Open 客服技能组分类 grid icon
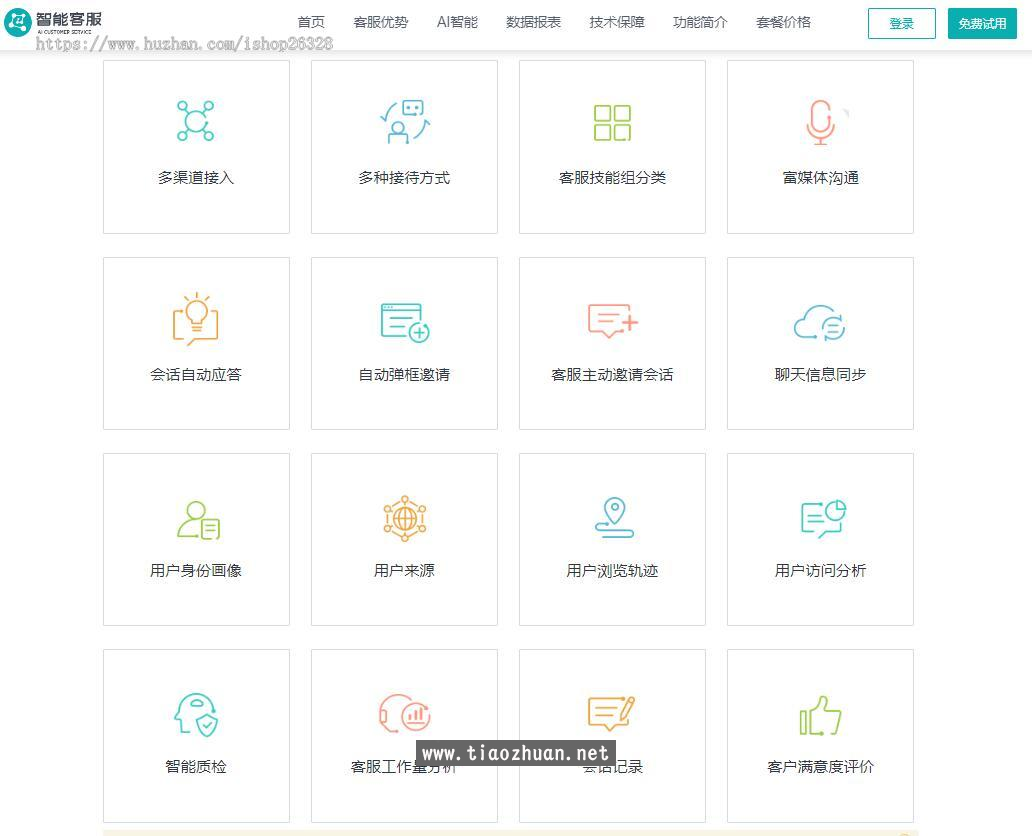Screen dimensions: 1032x836 [x=612, y=119]
